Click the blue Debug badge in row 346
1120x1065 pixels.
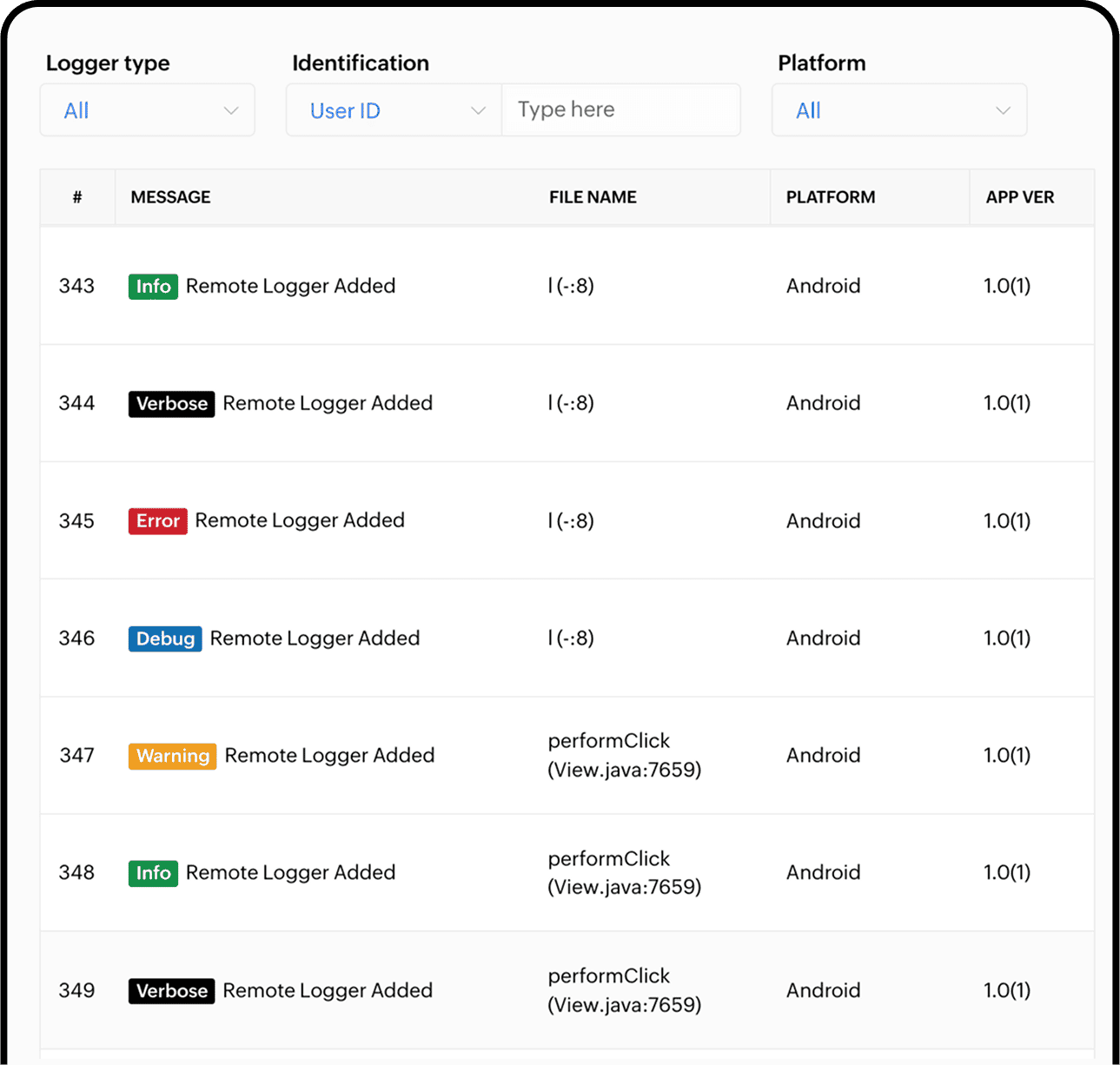165,638
